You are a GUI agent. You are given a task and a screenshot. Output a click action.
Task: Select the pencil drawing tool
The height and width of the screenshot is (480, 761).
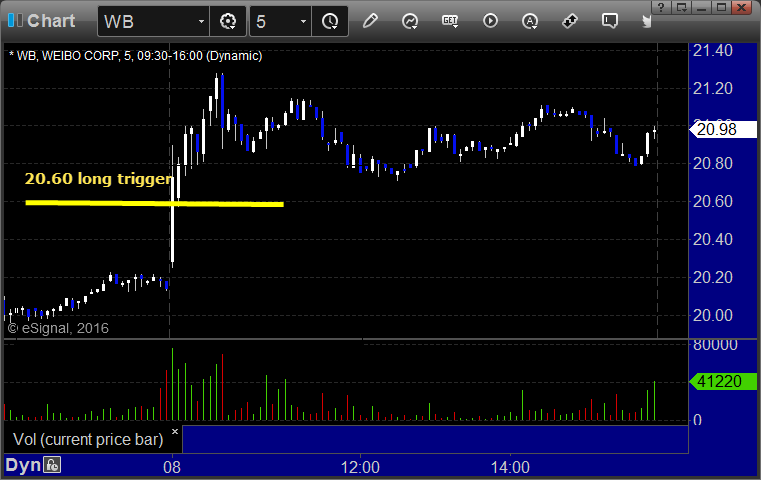point(370,21)
